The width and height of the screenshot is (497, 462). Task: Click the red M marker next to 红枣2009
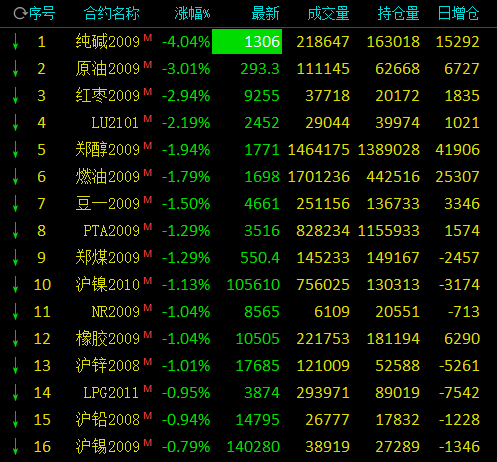point(148,92)
